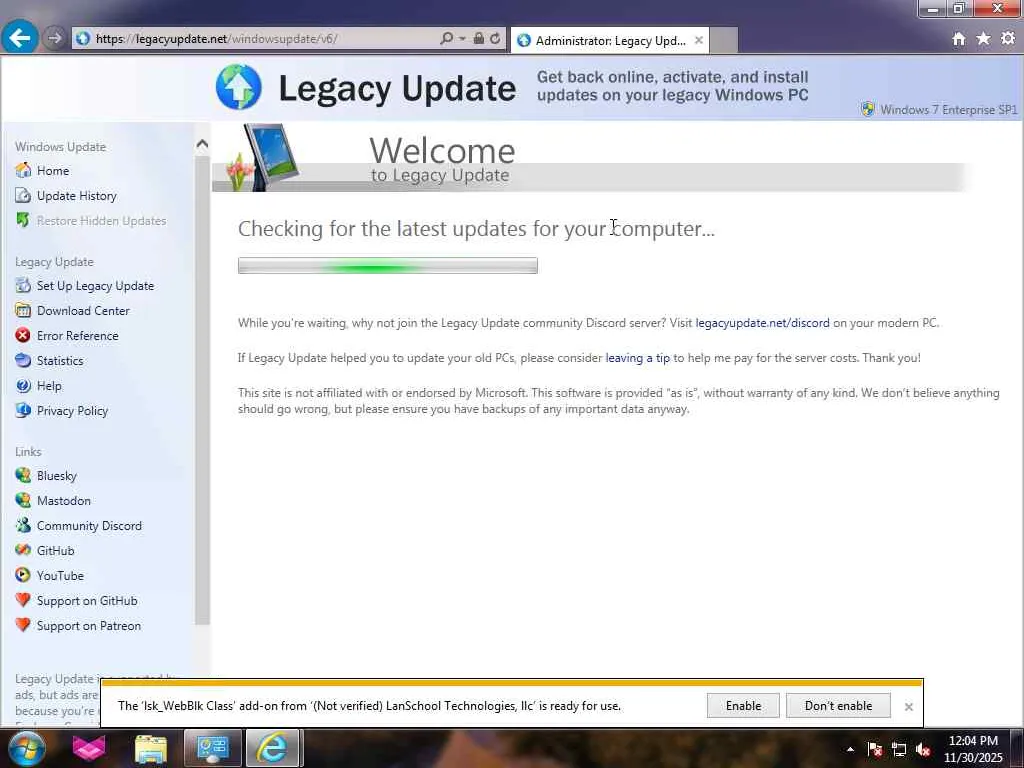Collapse the sidebar with the up chevron
The width and height of the screenshot is (1024, 768).
(x=202, y=144)
